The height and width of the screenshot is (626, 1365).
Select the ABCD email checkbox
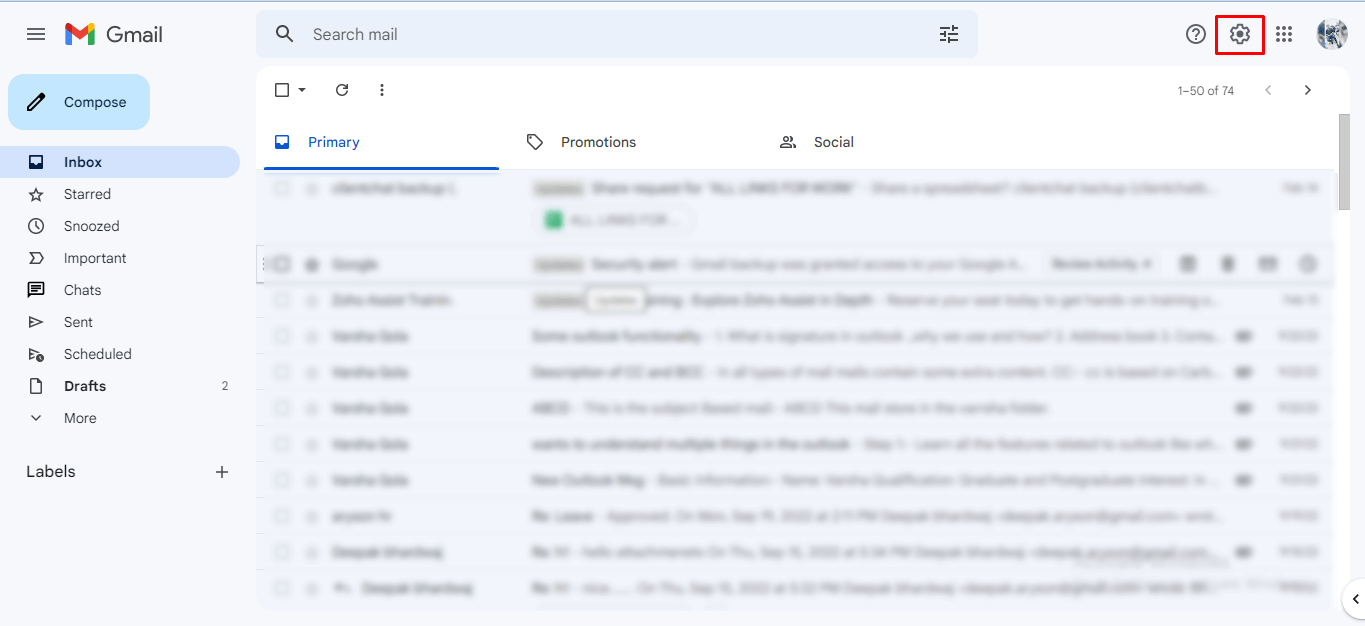click(x=282, y=408)
